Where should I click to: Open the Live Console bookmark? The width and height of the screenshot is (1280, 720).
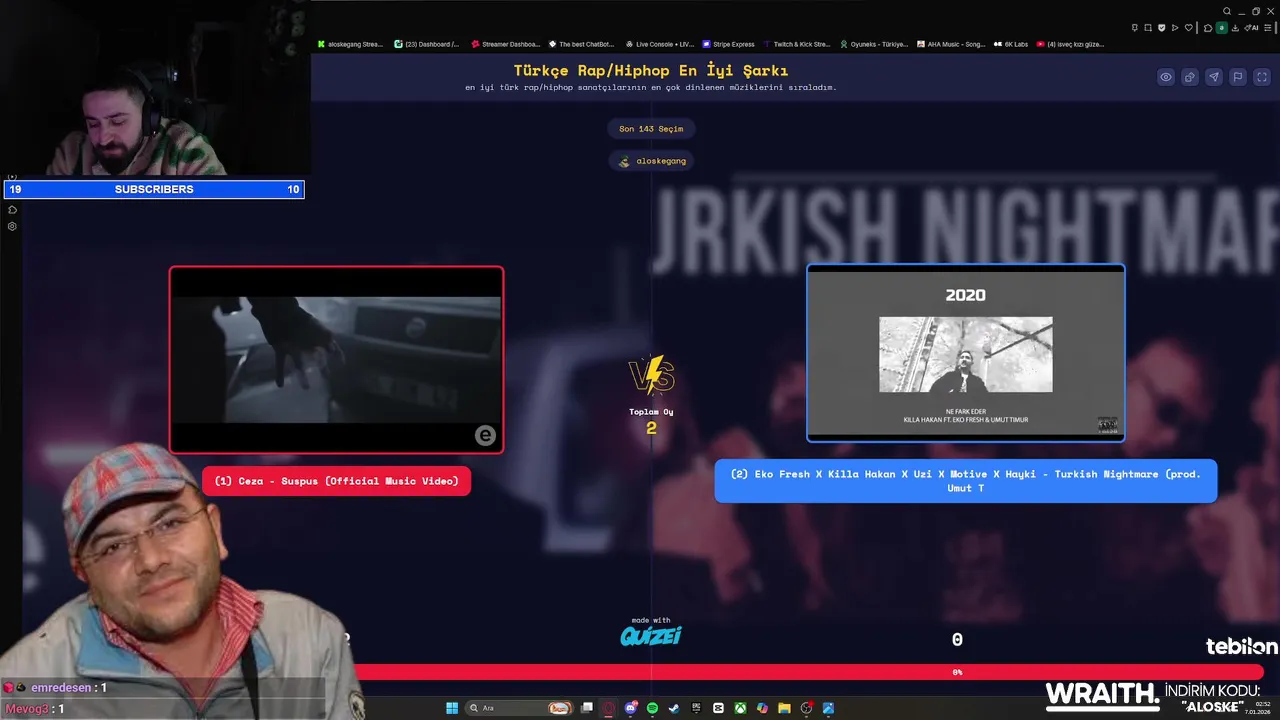coord(659,44)
